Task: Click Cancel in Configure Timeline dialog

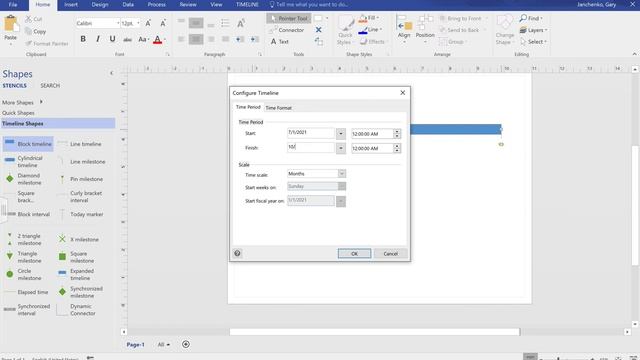Action: point(390,253)
